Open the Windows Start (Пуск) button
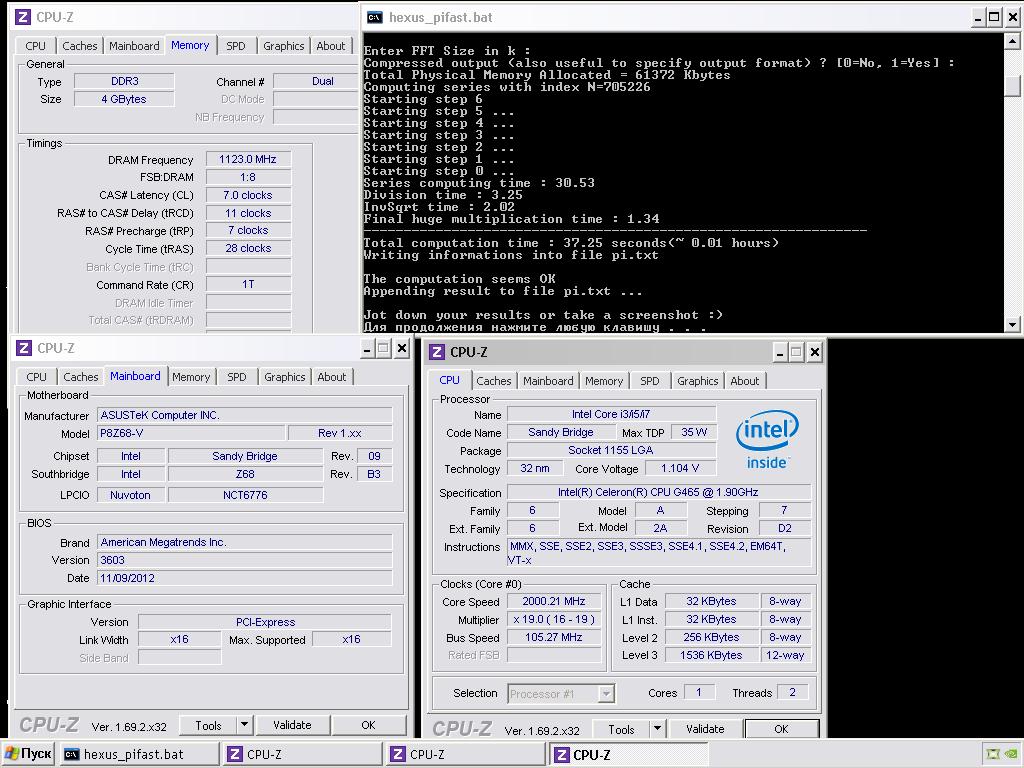Image resolution: width=1024 pixels, height=768 pixels. (28, 754)
